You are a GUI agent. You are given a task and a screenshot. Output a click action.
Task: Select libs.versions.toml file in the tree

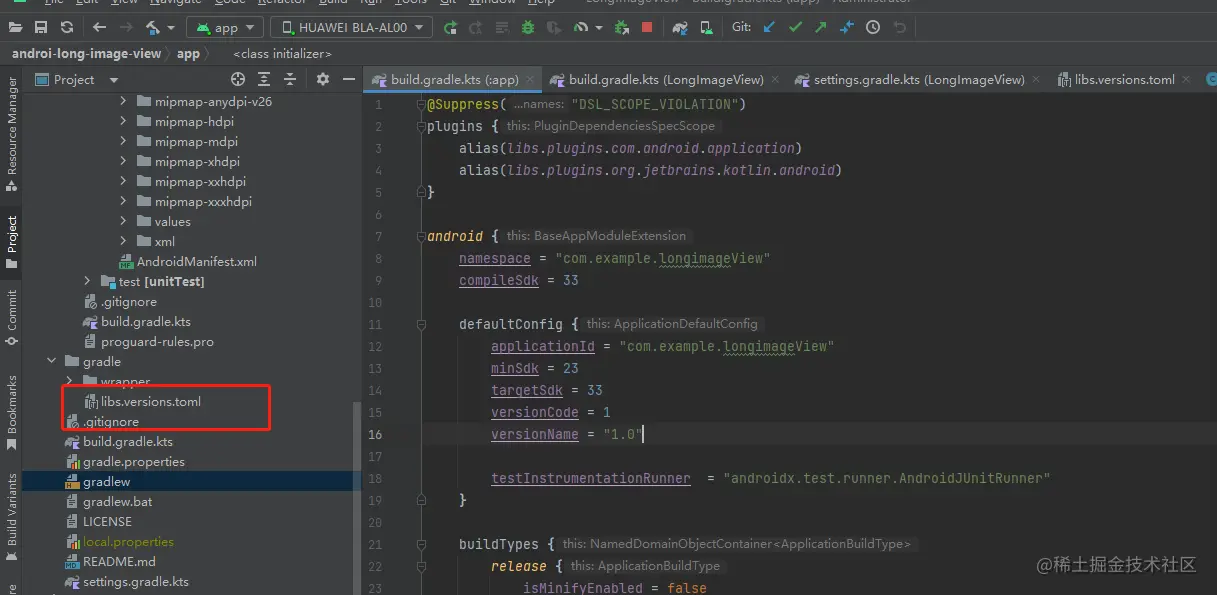click(142, 401)
